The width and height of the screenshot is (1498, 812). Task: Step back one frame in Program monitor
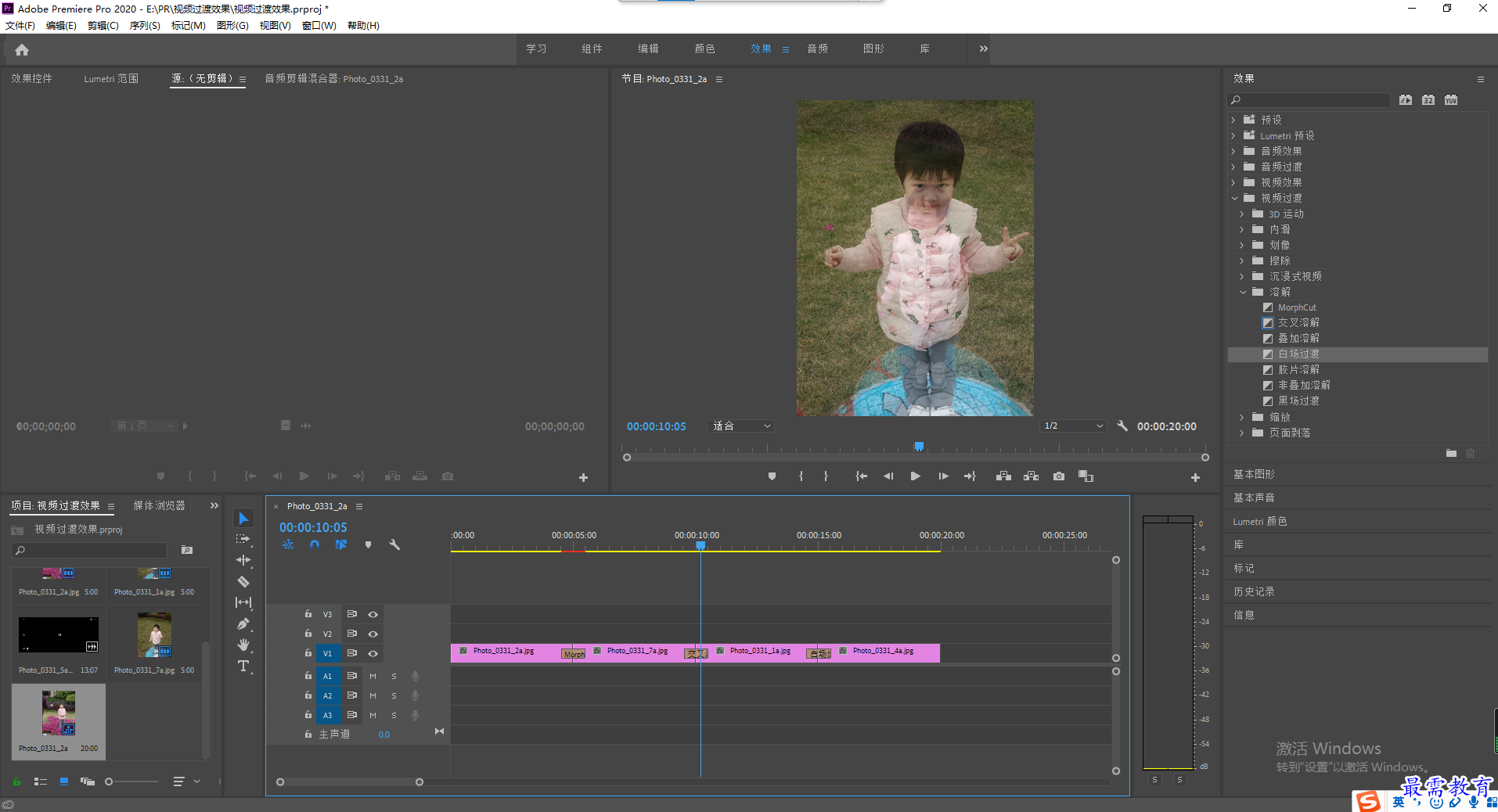coord(888,476)
